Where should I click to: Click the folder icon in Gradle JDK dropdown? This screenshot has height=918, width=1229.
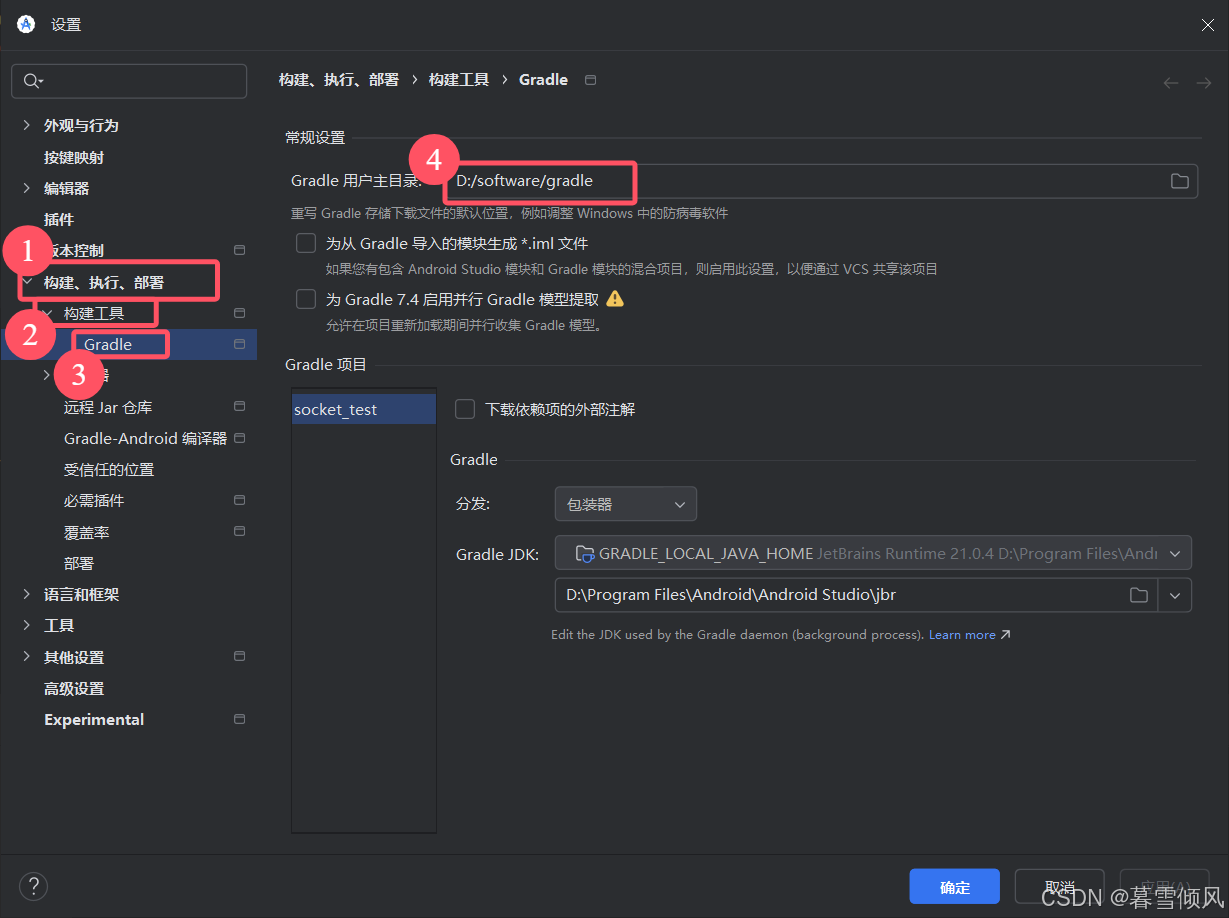[585, 553]
